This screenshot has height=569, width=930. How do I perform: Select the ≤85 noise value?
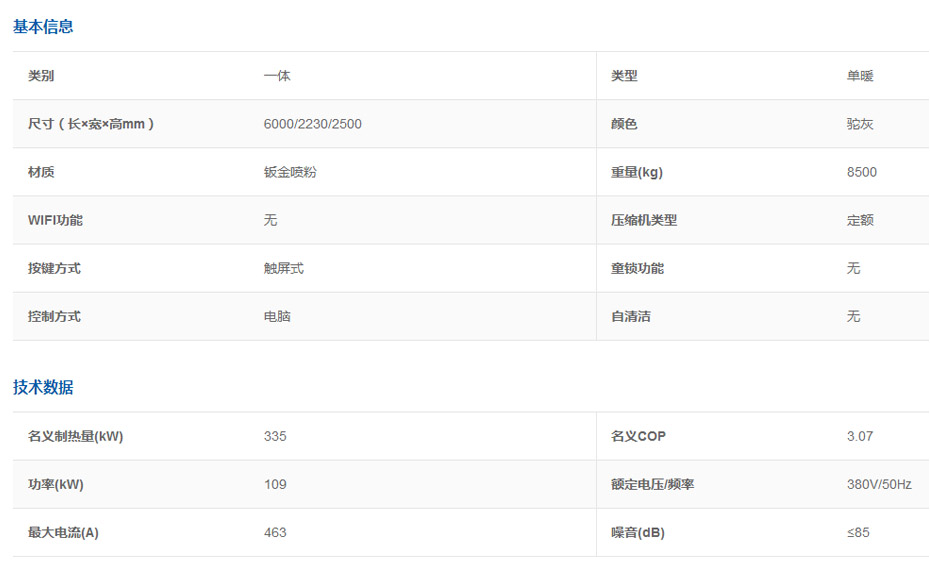click(x=858, y=532)
